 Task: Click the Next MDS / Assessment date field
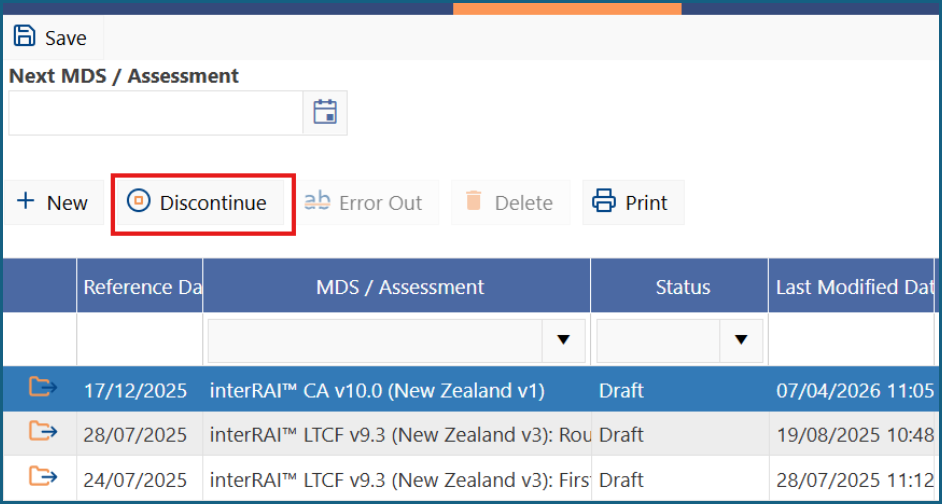tap(156, 113)
